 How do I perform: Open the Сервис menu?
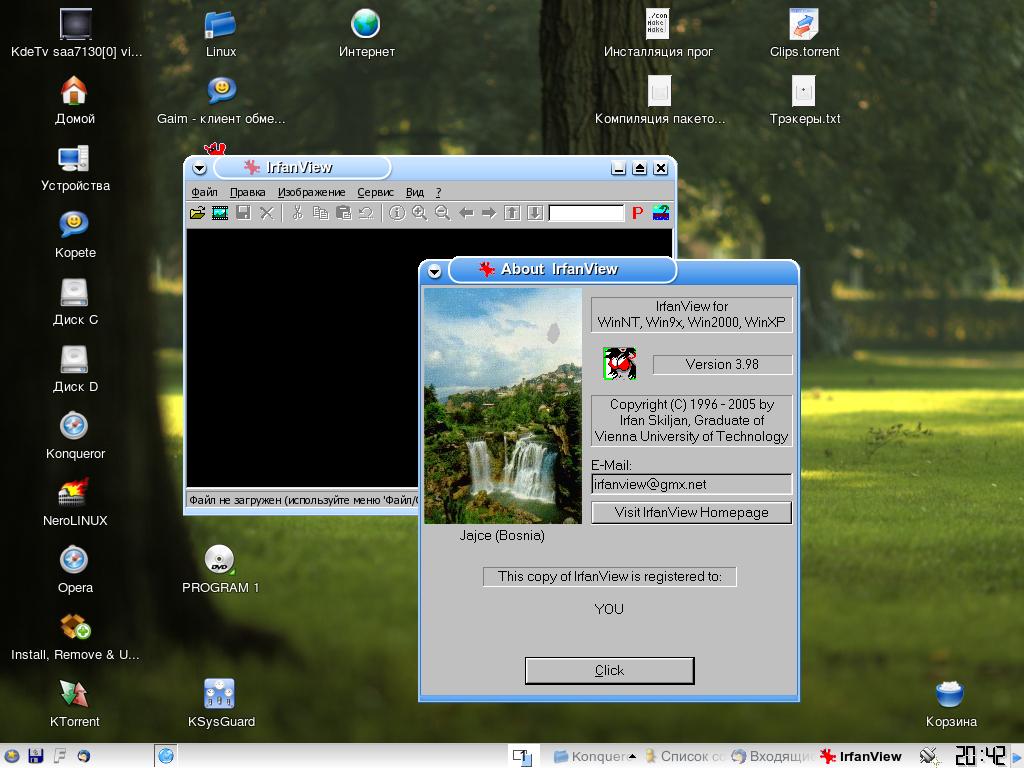pos(376,192)
